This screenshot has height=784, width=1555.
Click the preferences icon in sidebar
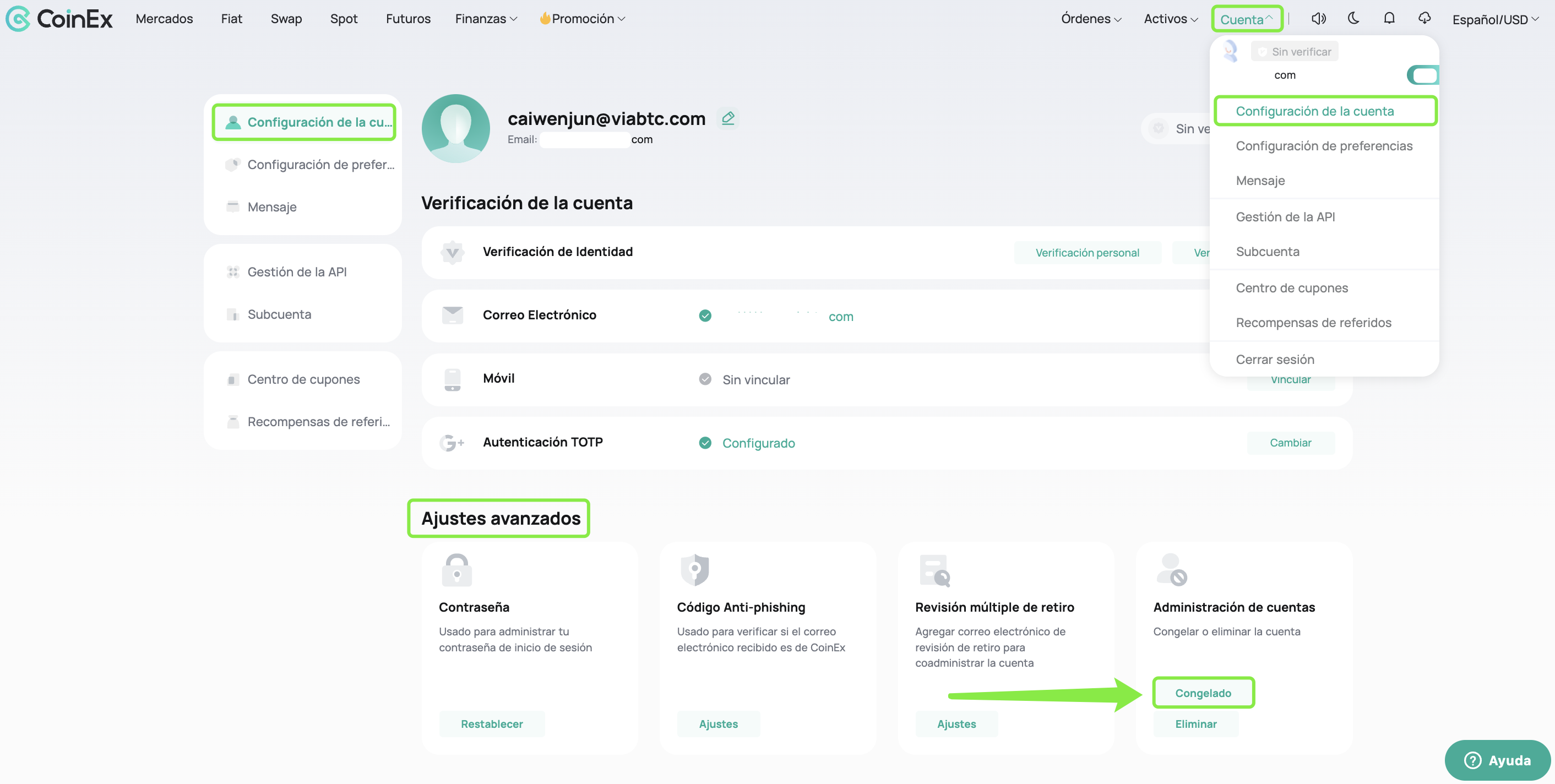tap(233, 165)
